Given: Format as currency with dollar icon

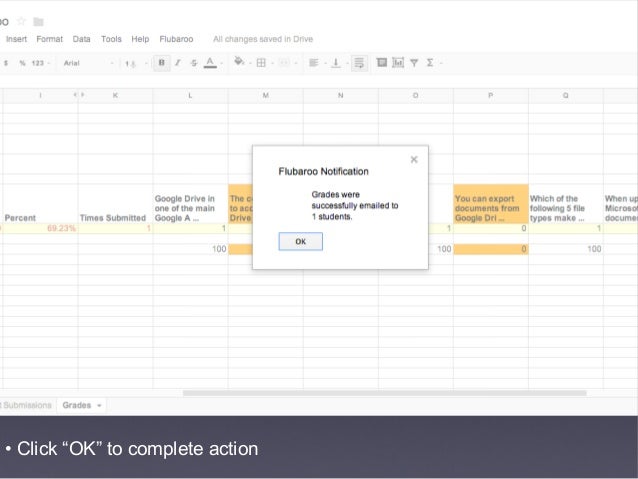Looking at the screenshot, I should pyautogui.click(x=6, y=63).
